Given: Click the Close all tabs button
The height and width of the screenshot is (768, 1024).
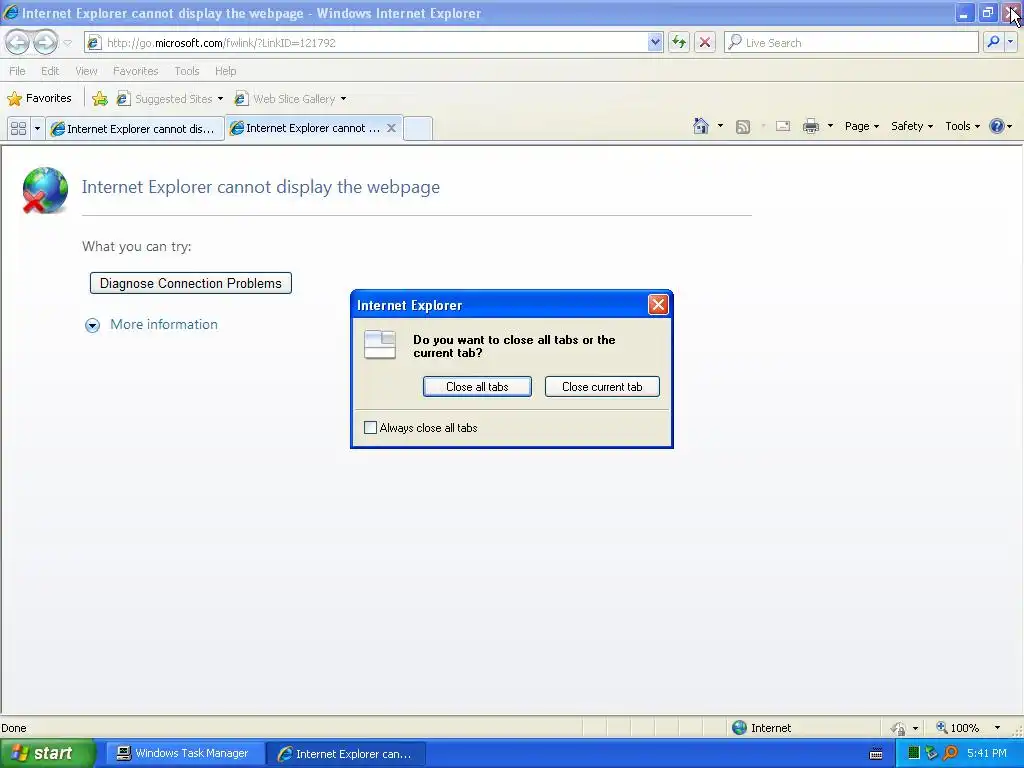Looking at the screenshot, I should 477,387.
